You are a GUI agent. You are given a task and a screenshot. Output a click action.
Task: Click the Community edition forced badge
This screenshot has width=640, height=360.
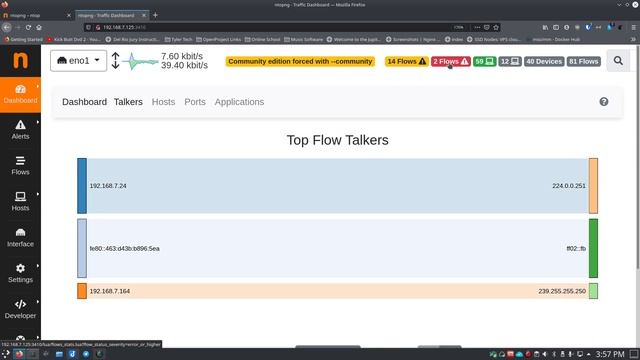click(300, 61)
